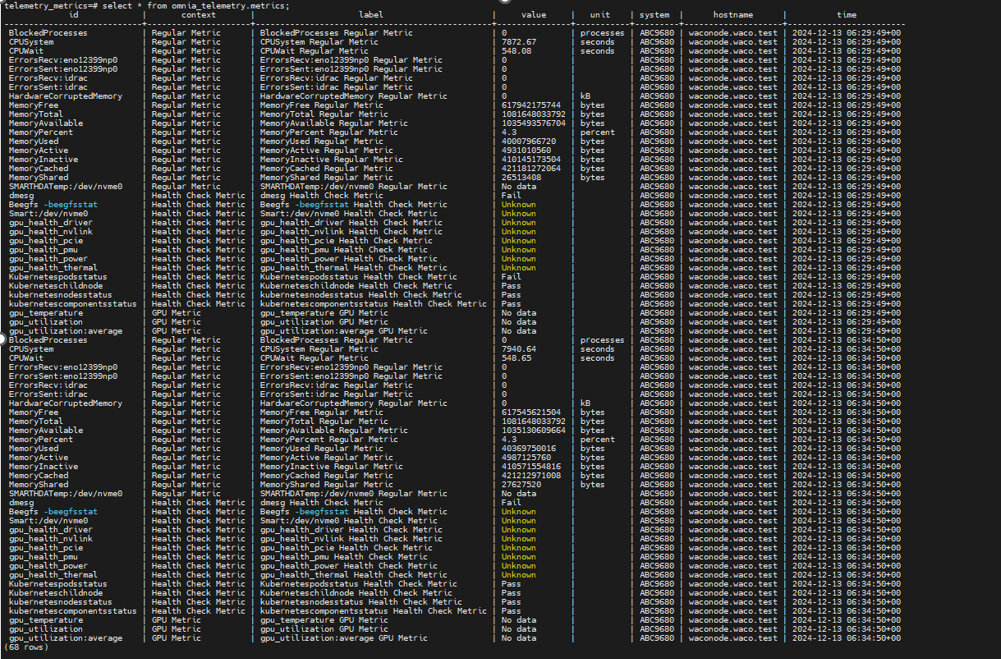The image size is (1001, 659).
Task: Click the MemoryFree value 617545621504
Action: tap(531, 413)
